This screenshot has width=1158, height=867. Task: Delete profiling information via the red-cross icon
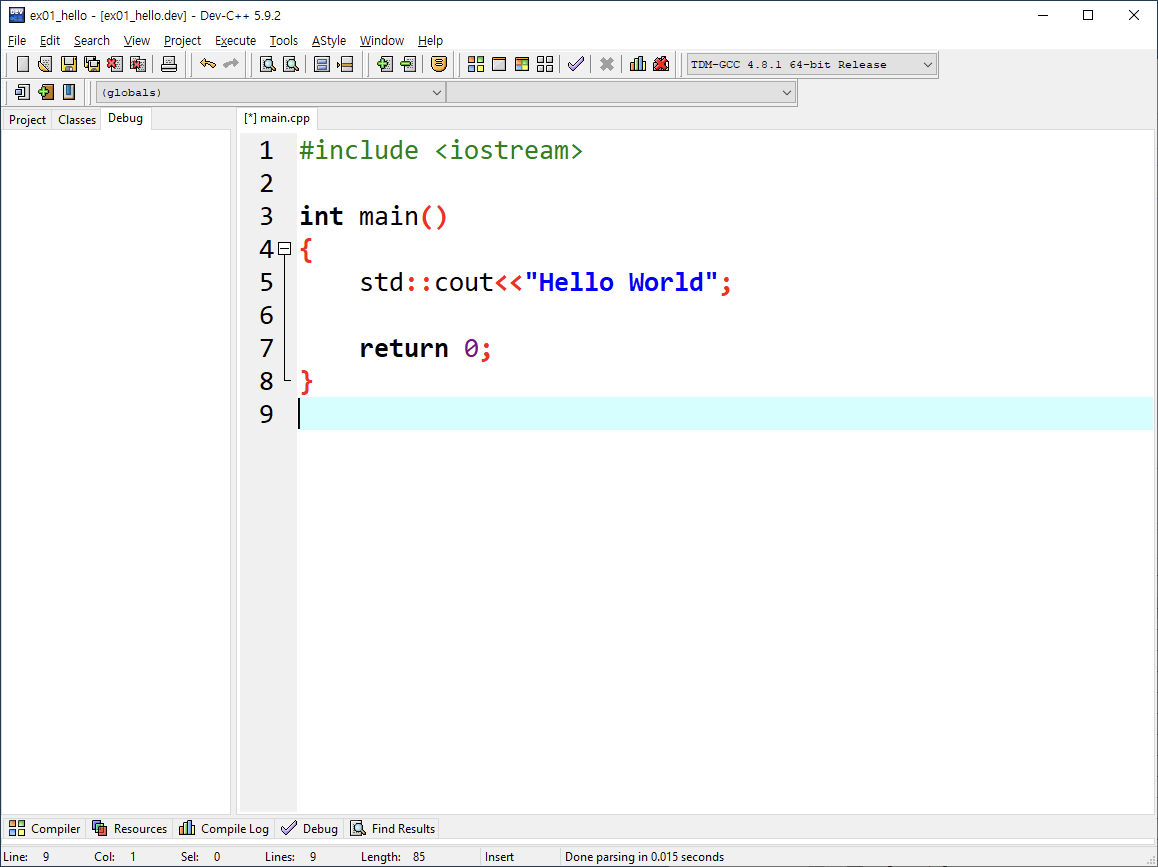(x=661, y=63)
